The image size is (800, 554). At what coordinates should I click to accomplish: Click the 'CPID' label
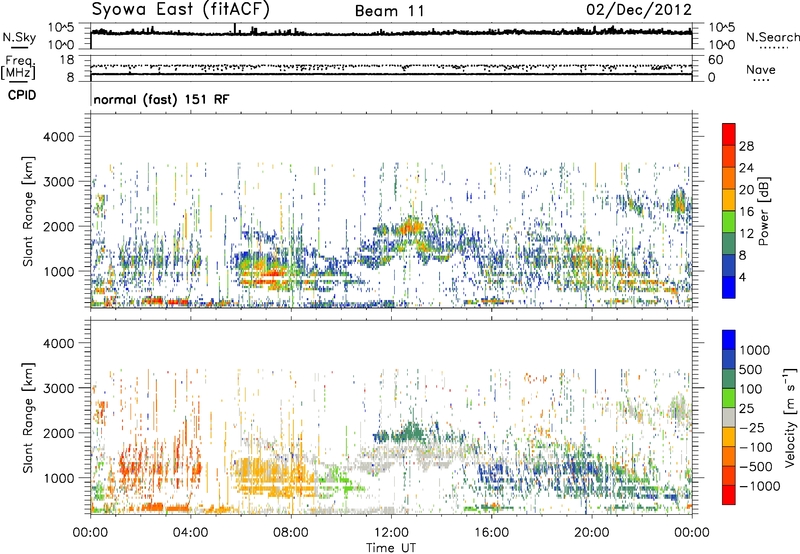point(22,95)
